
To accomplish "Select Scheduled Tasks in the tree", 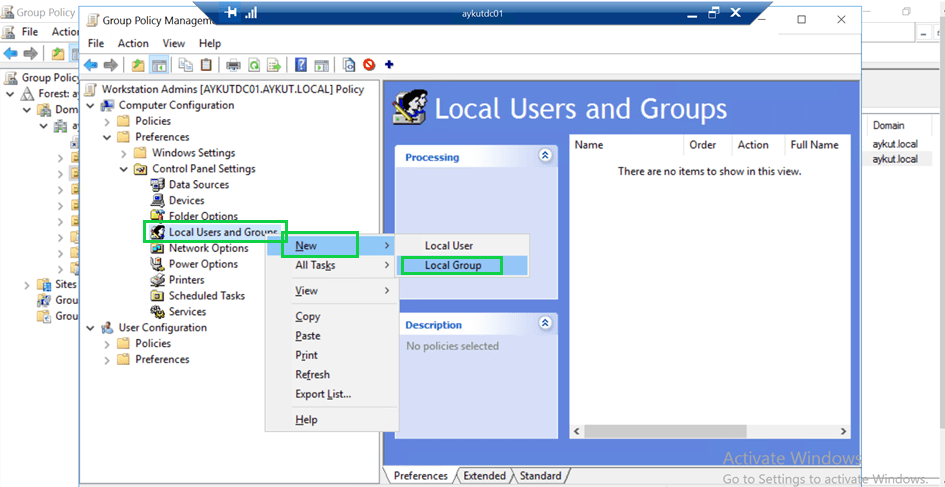I will (x=206, y=296).
